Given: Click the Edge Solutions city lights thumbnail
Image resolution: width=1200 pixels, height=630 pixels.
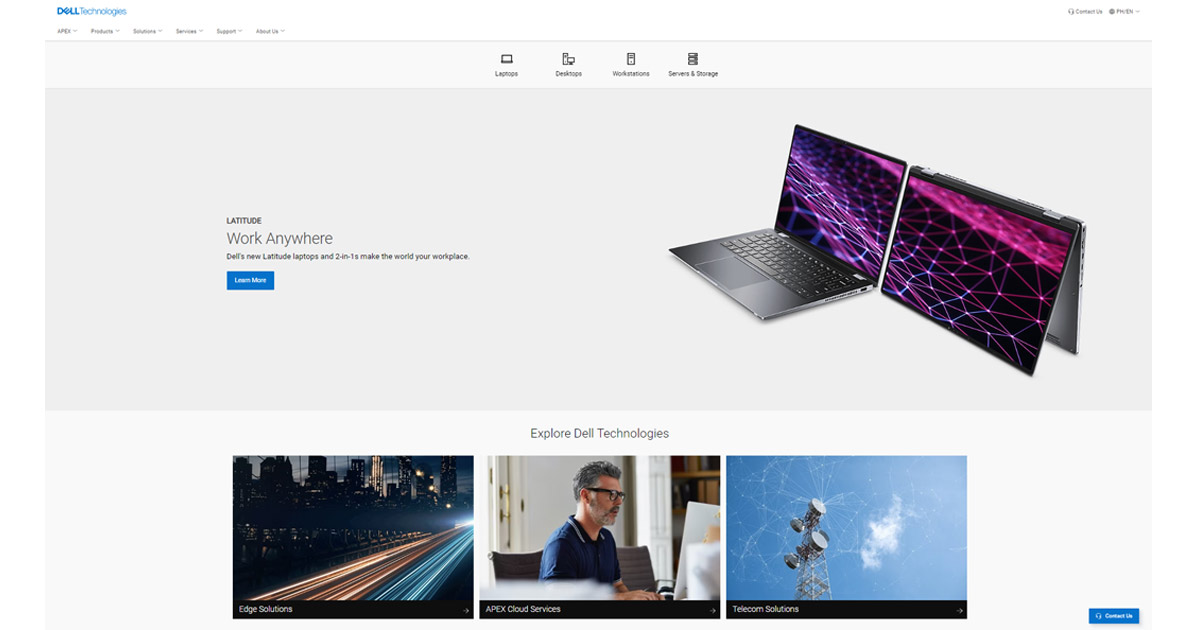Looking at the screenshot, I should tap(353, 528).
